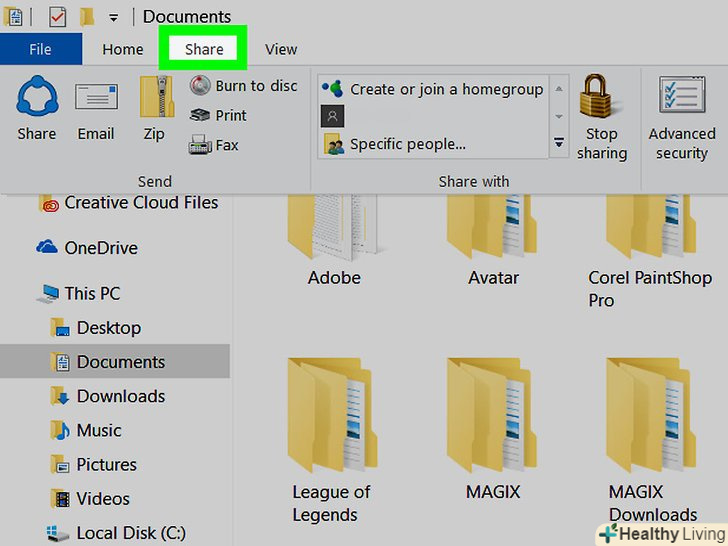
Task: Select This PC in navigation pane
Action: coord(79,293)
